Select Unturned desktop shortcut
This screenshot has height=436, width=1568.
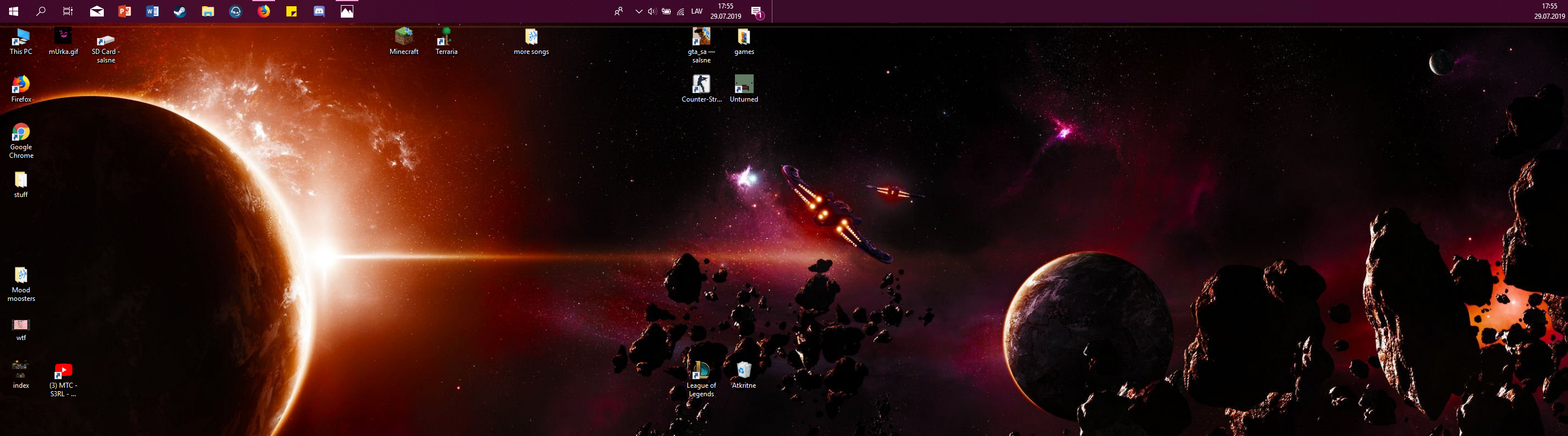[x=744, y=89]
